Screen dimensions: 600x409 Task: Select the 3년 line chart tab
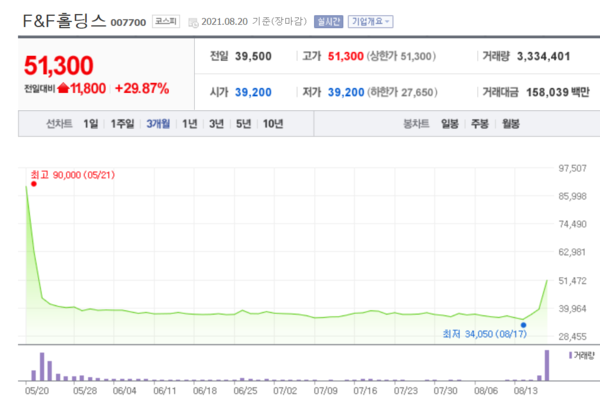(x=216, y=124)
